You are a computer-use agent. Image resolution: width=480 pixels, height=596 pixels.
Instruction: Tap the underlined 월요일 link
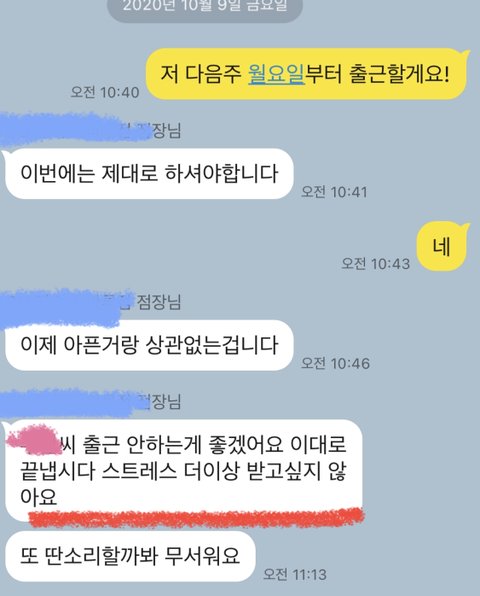point(276,74)
